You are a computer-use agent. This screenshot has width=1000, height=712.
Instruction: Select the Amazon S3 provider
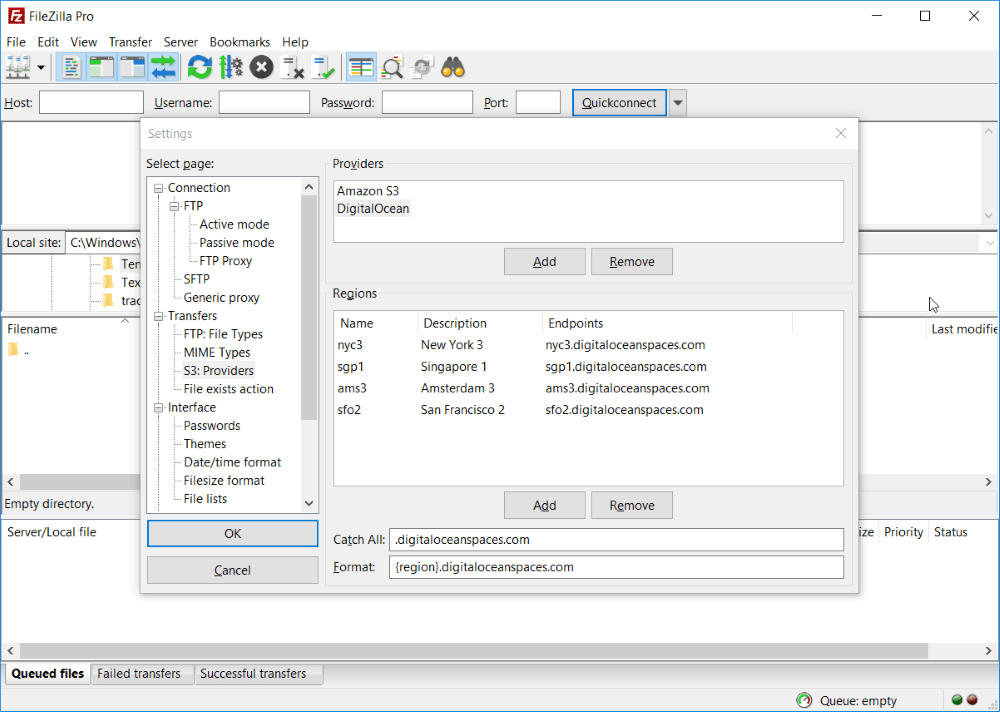point(368,191)
